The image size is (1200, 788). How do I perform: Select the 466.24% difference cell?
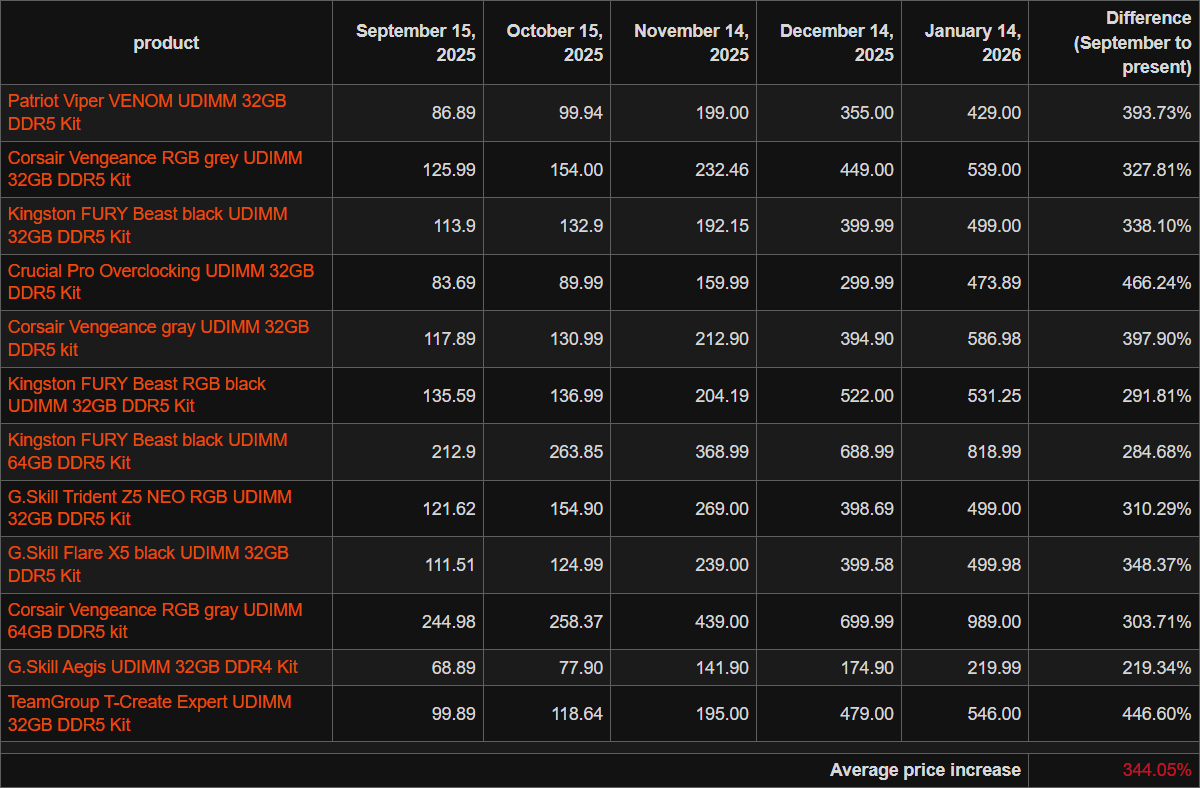point(1114,282)
